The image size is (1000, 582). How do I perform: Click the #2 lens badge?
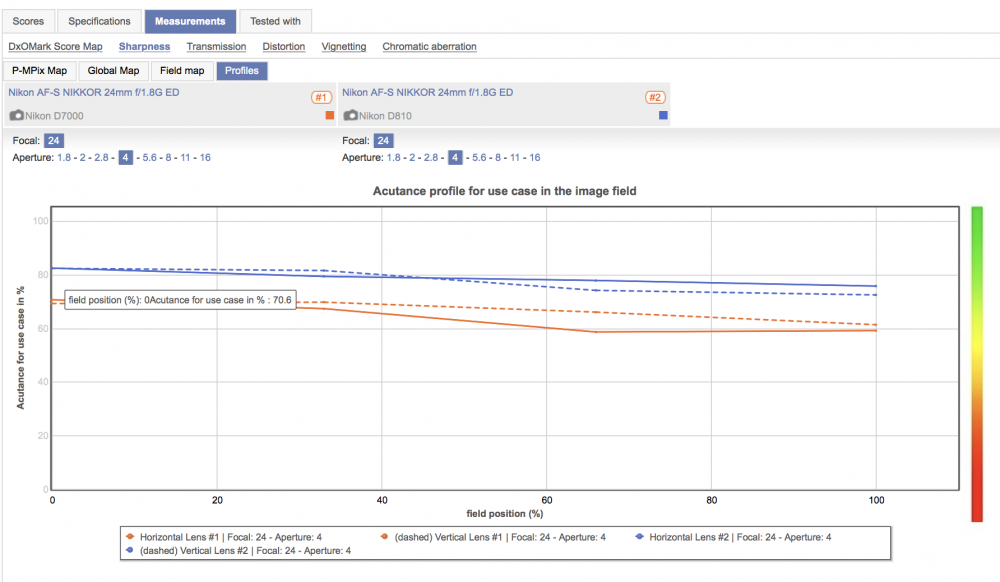click(655, 98)
